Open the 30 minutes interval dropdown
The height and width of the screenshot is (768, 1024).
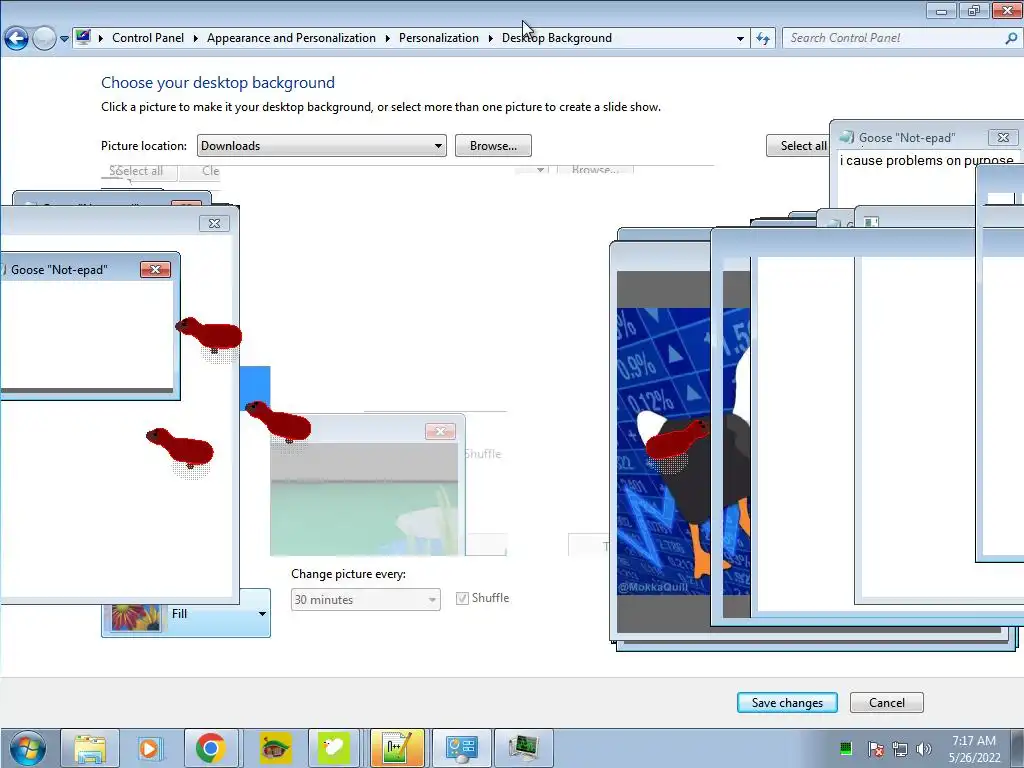pos(365,600)
